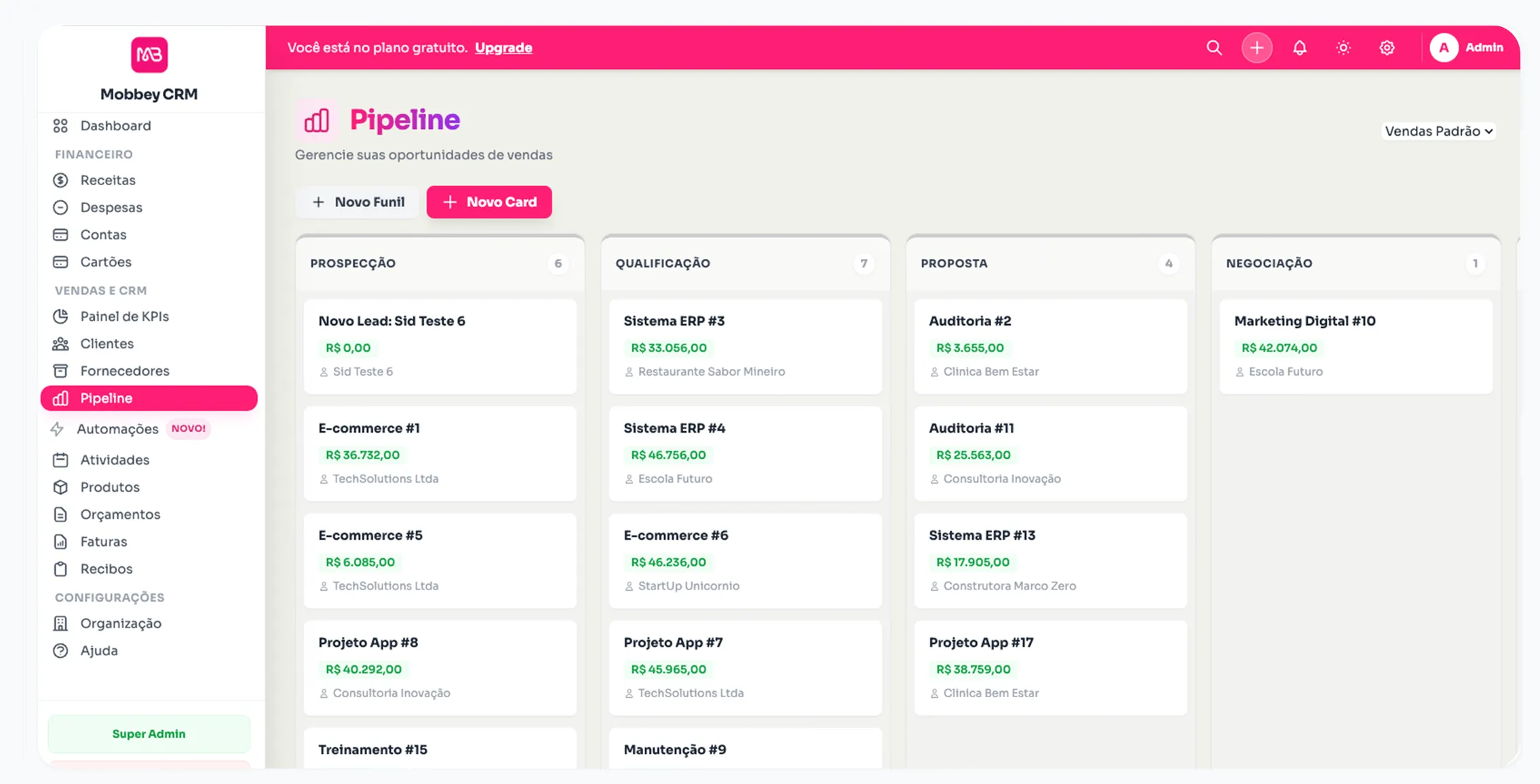Image resolution: width=1540 pixels, height=784 pixels.
Task: Open the search magnifier icon
Action: pos(1214,47)
